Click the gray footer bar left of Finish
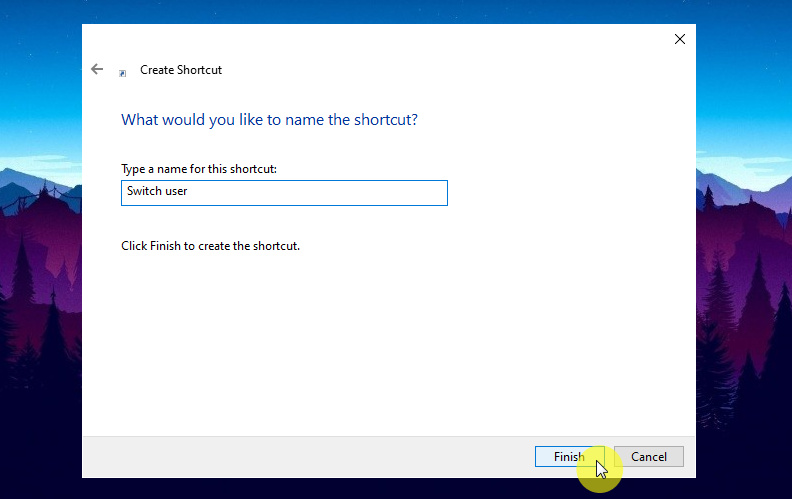The width and height of the screenshot is (792, 499). tap(300, 456)
